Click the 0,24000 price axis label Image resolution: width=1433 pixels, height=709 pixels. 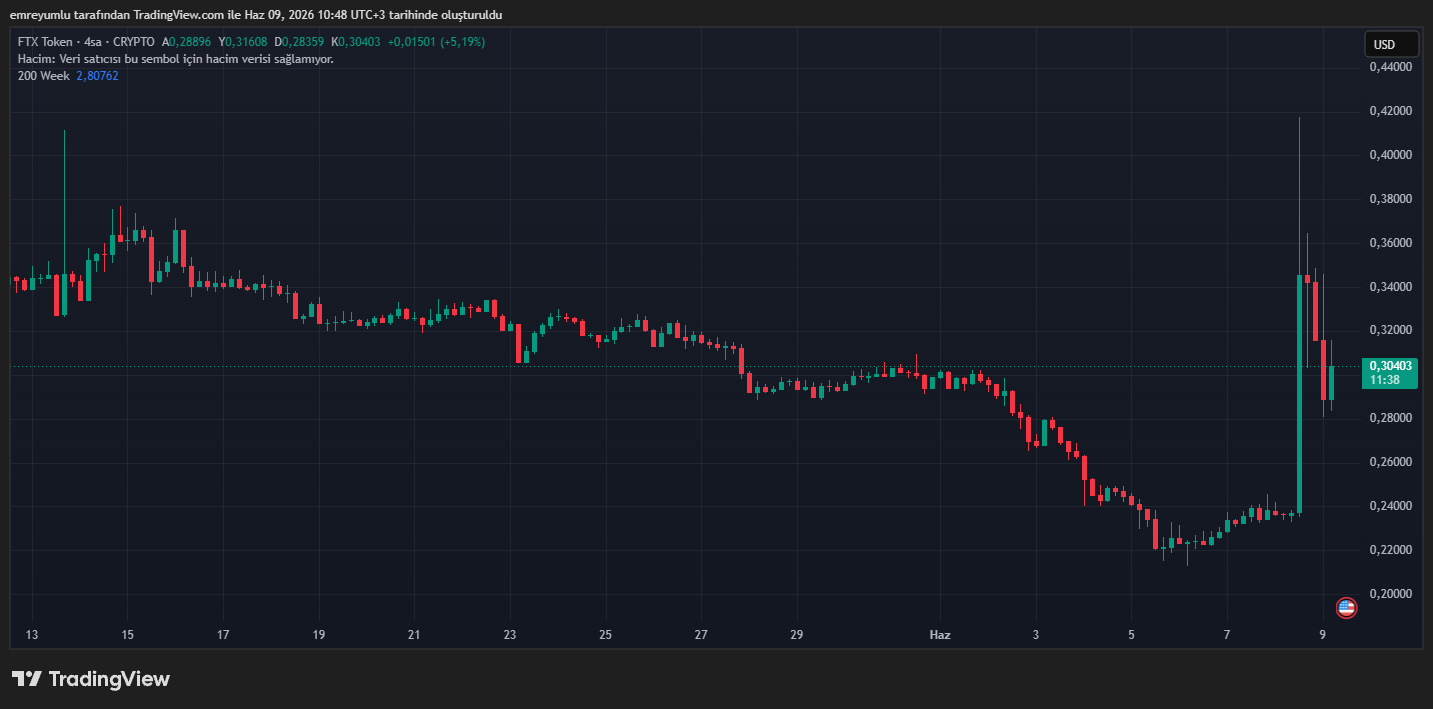click(x=1391, y=506)
